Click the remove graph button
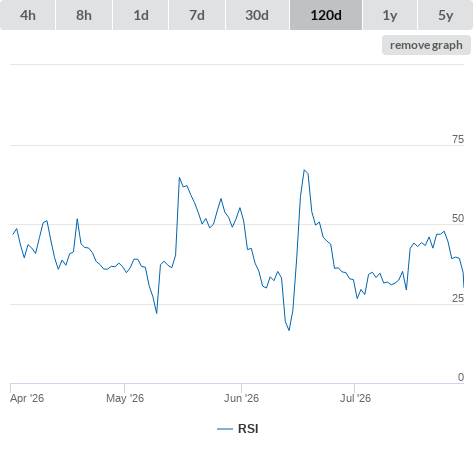The image size is (474, 455). point(426,45)
